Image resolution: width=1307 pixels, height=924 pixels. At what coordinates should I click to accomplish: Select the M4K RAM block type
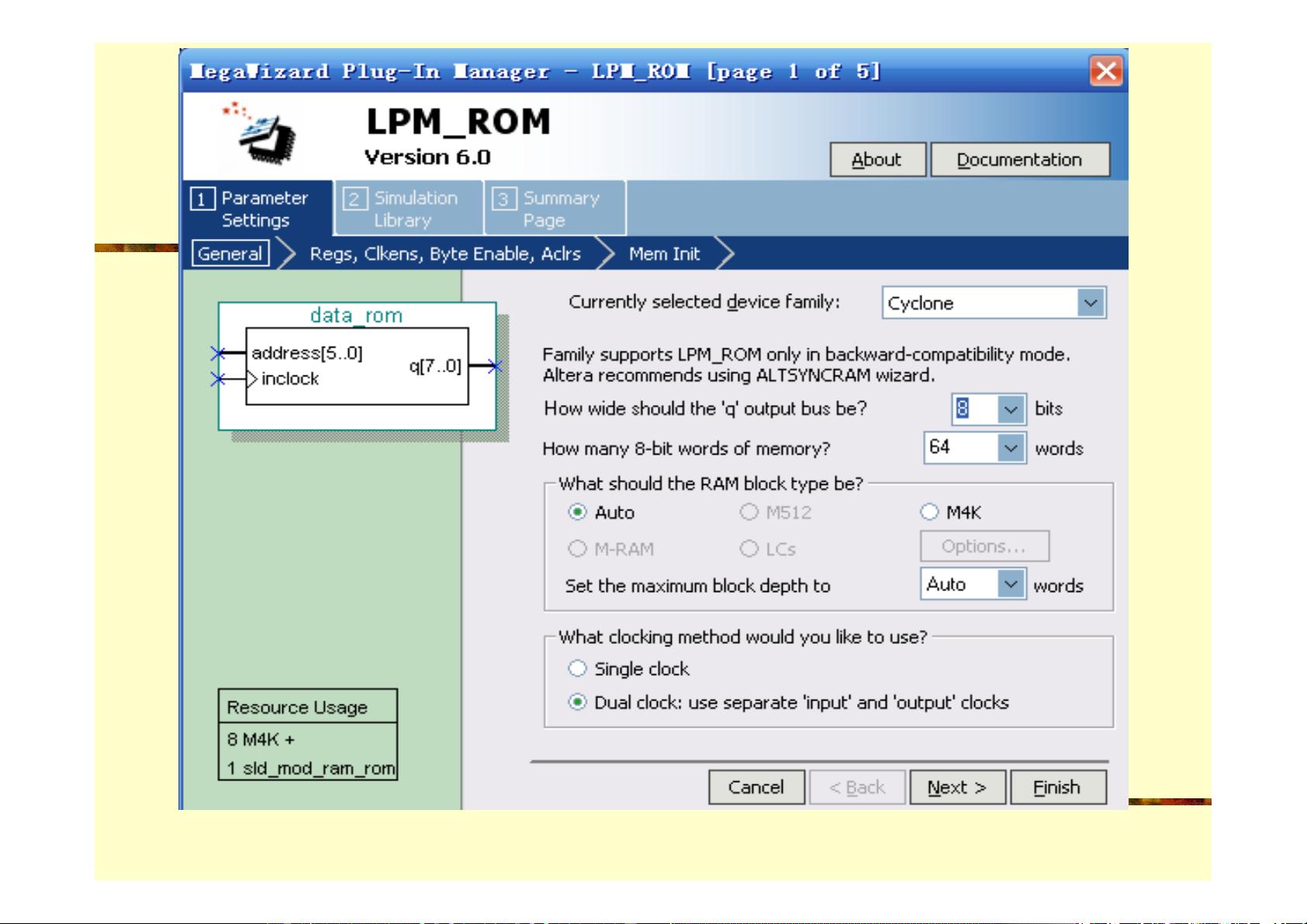(929, 513)
